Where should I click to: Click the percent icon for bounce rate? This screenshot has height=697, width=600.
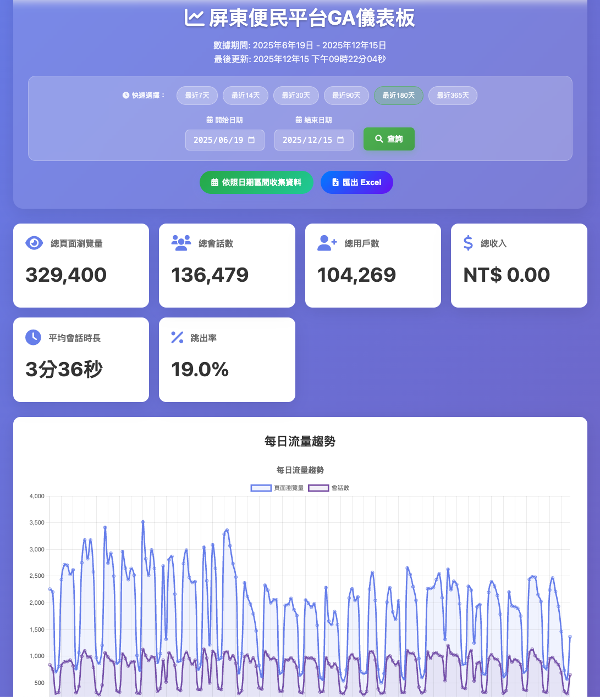[178, 337]
